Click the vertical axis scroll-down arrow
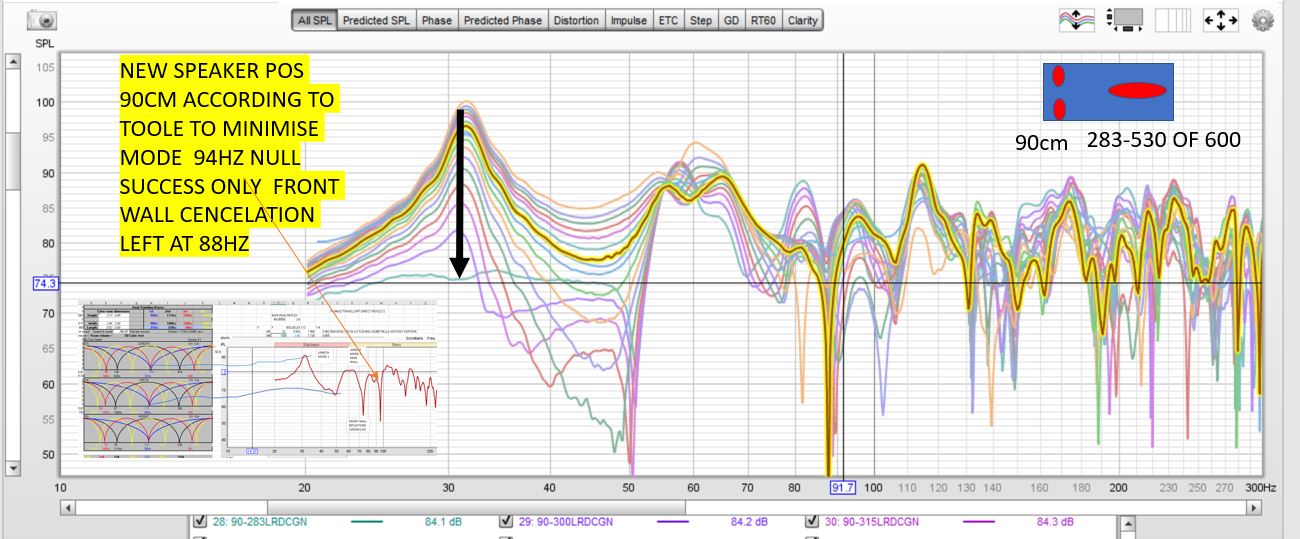This screenshot has width=1300, height=539. click(x=13, y=468)
